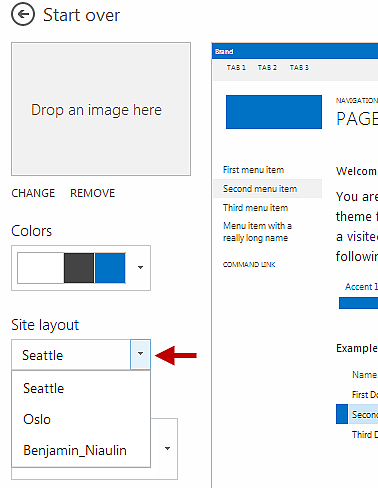Click the white color swatch in Colors
This screenshot has width=378, height=488.
point(40,268)
